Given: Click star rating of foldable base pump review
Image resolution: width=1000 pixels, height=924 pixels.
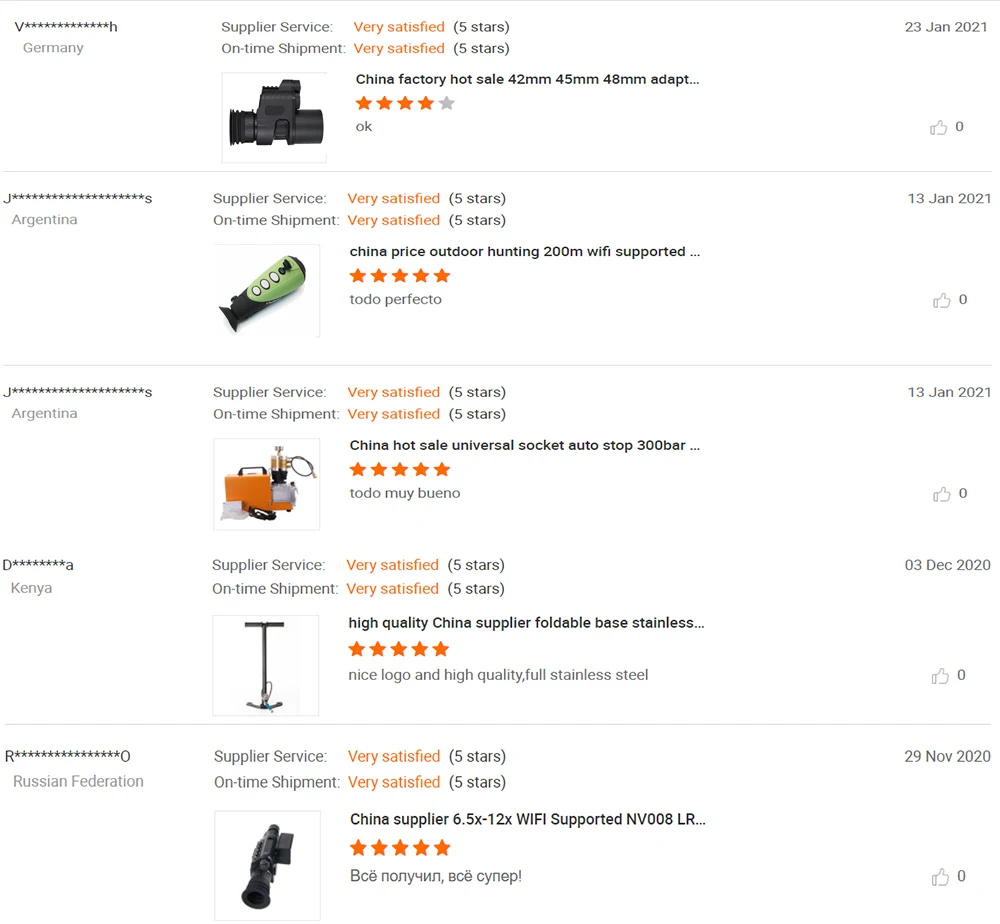Looking at the screenshot, I should click(x=399, y=649).
